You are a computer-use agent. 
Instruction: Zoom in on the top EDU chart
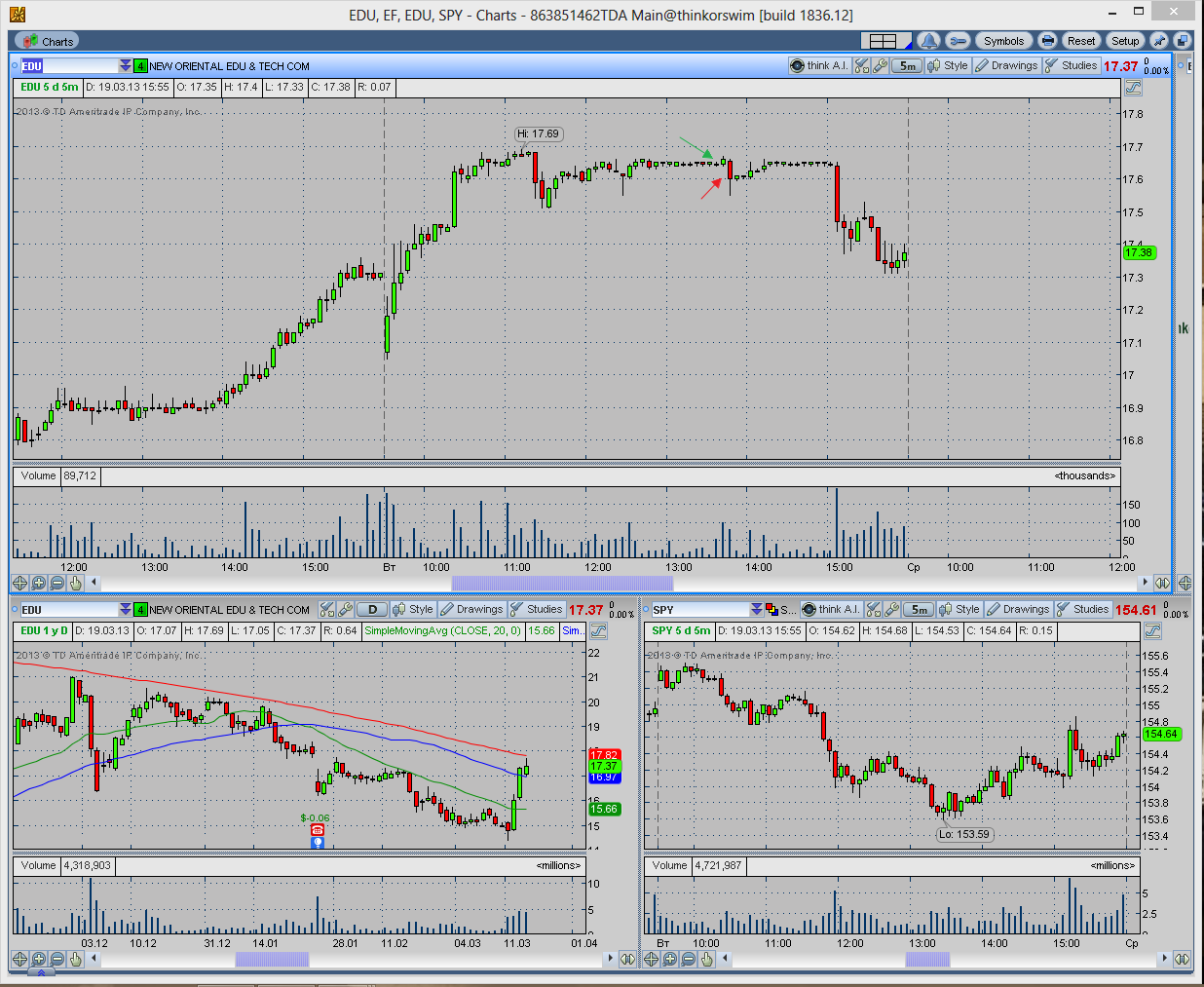pyautogui.click(x=39, y=583)
